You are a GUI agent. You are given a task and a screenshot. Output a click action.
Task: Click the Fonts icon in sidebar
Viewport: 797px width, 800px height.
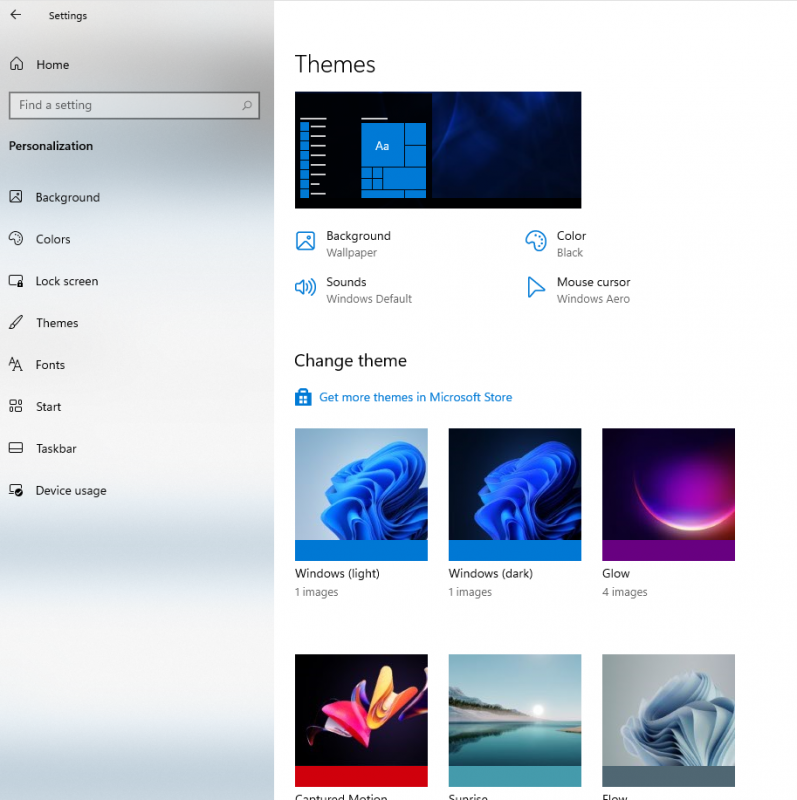click(16, 364)
